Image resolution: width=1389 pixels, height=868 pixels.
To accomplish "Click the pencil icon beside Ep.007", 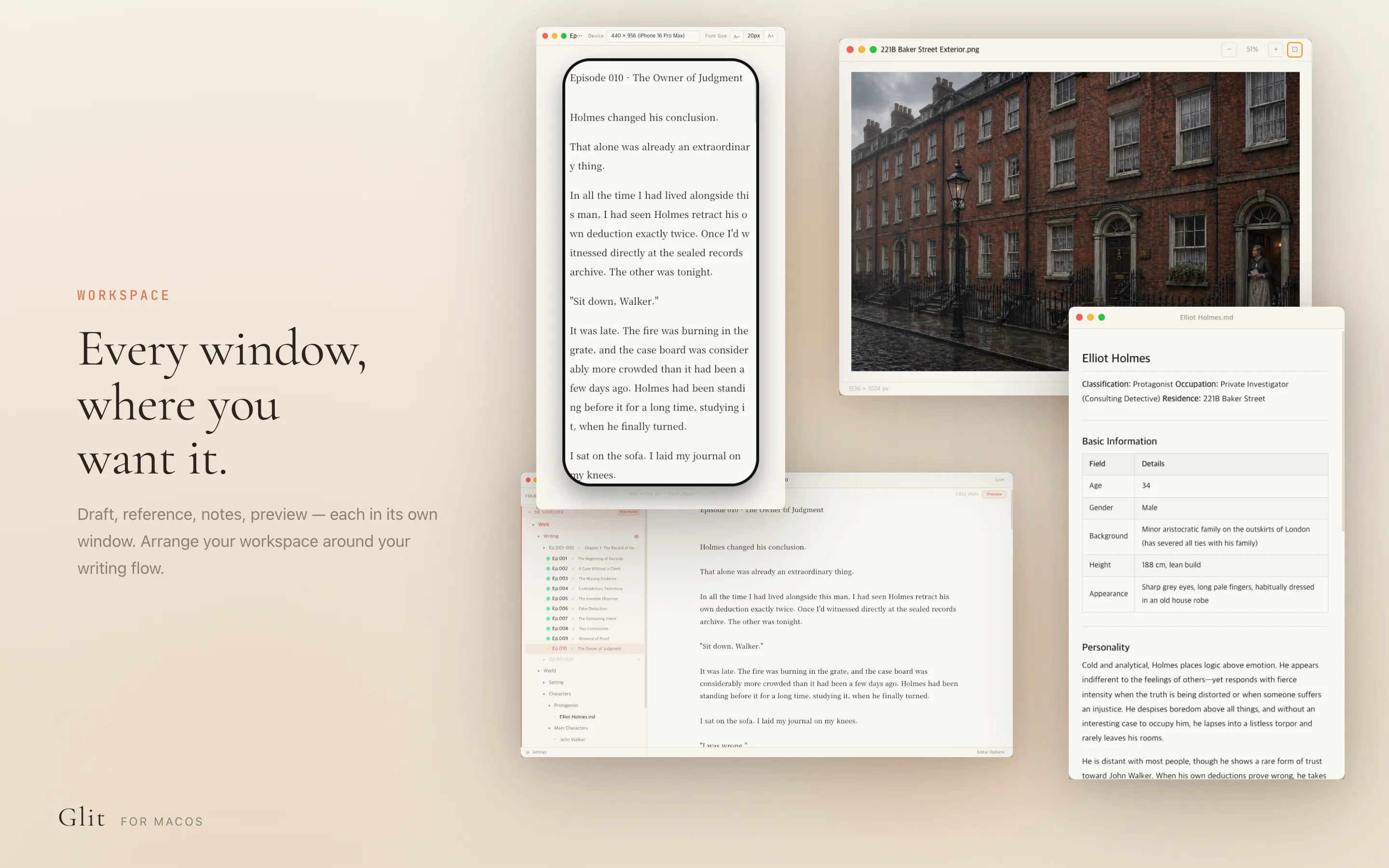I will [x=573, y=618].
